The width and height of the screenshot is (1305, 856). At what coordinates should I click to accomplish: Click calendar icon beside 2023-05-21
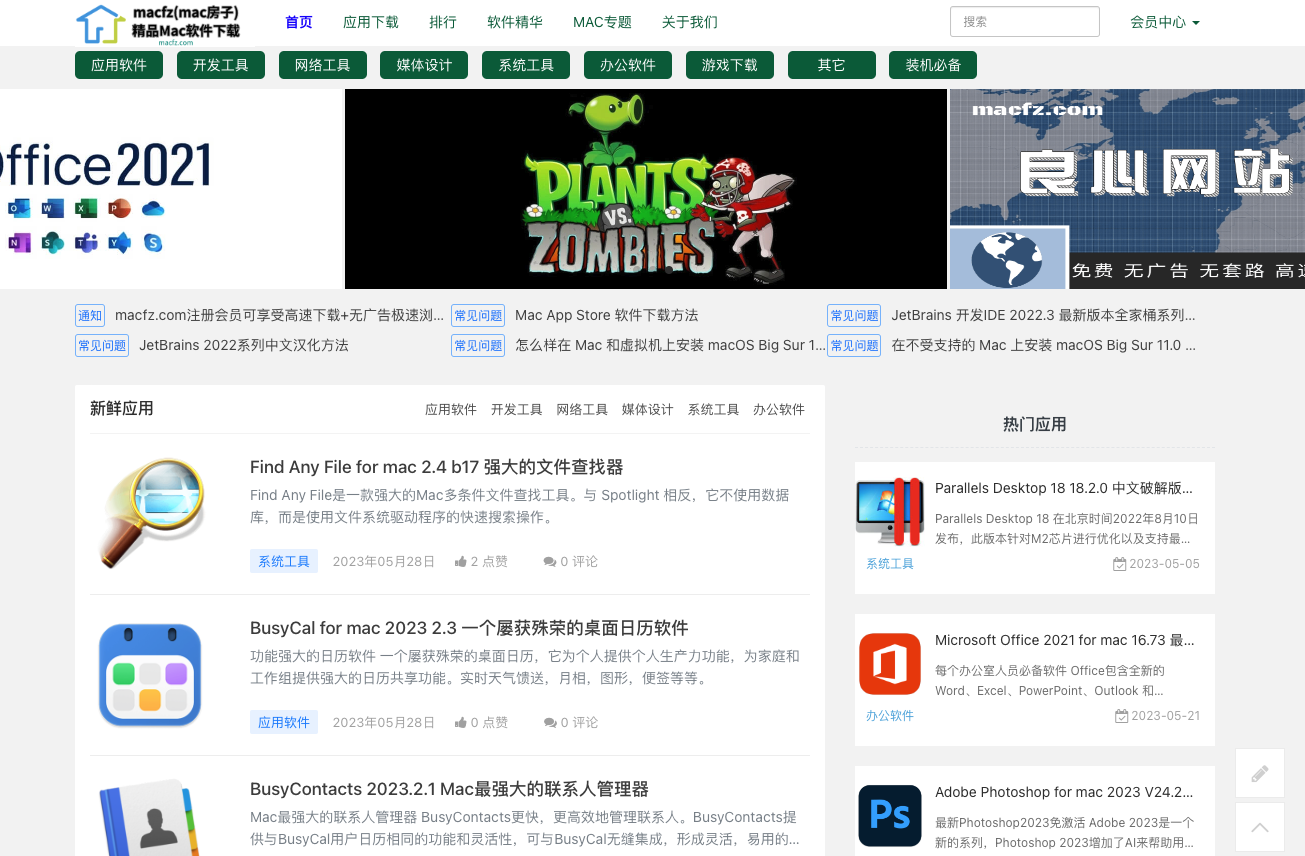(1120, 716)
